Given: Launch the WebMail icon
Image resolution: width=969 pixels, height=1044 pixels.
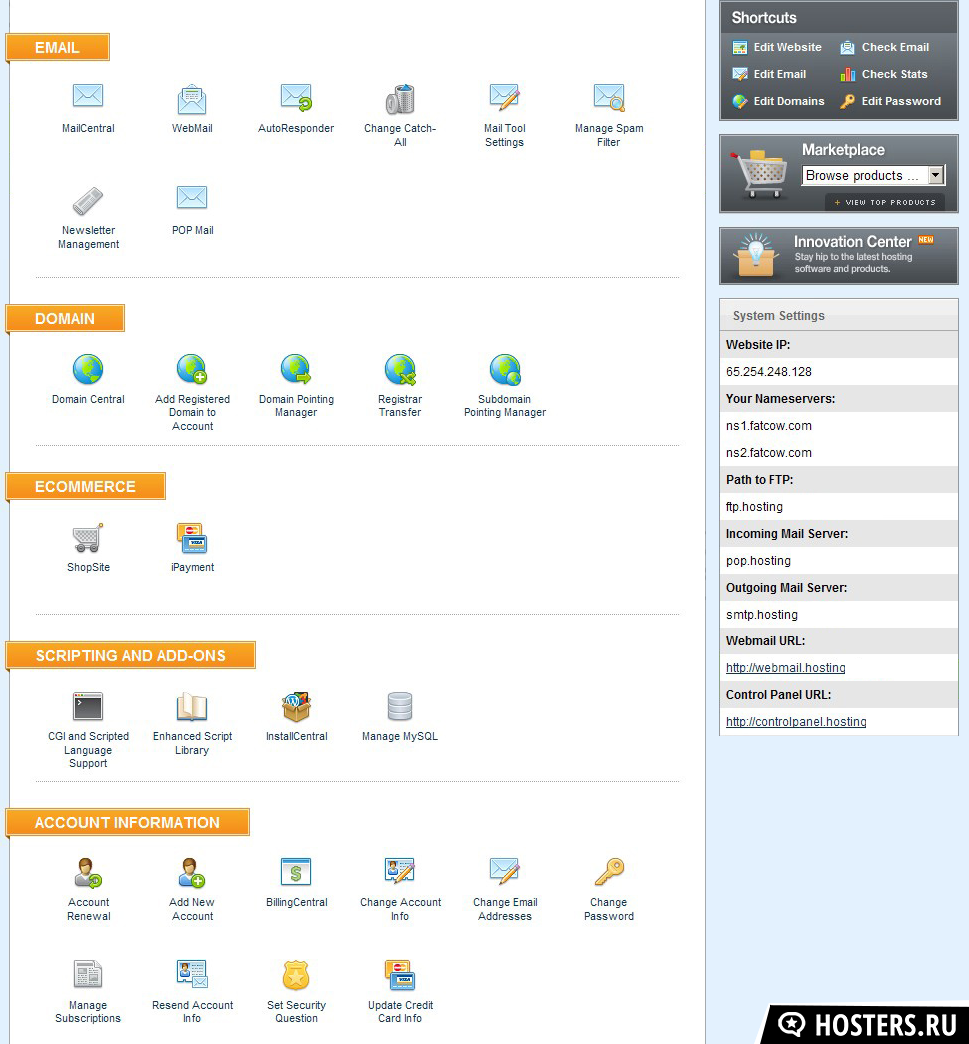Looking at the screenshot, I should point(192,99).
